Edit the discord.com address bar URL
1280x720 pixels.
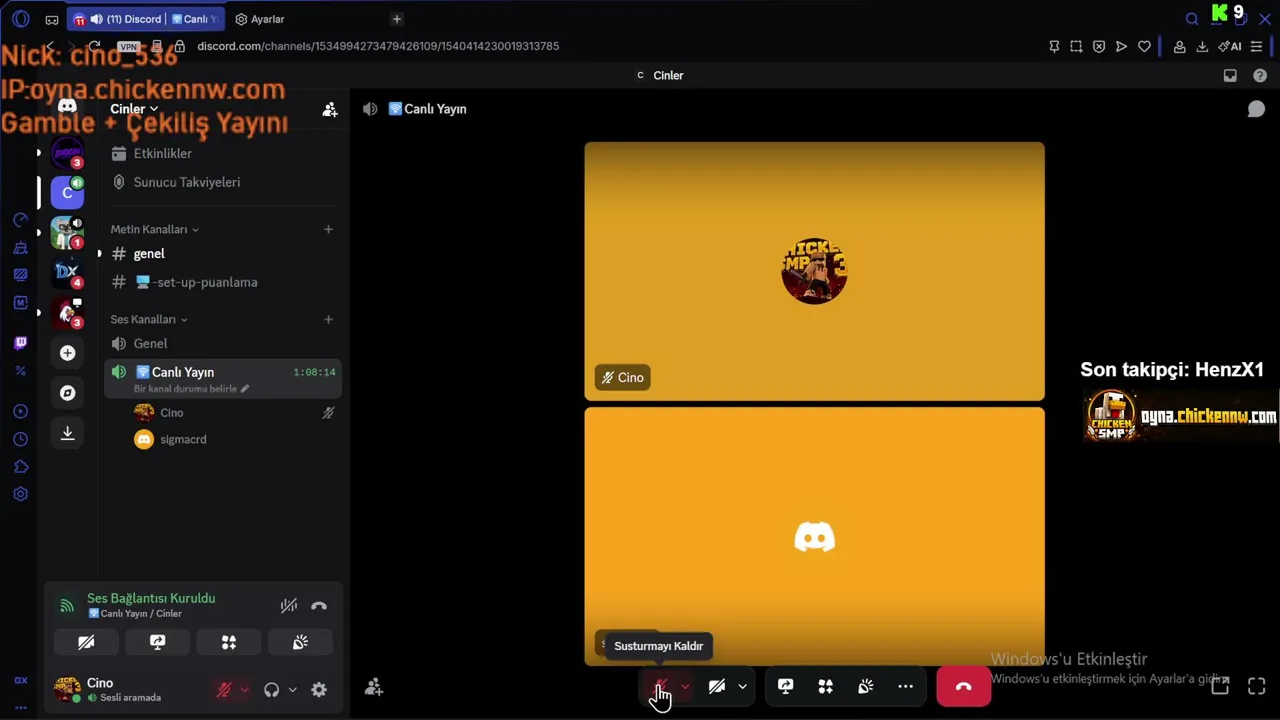coord(378,46)
